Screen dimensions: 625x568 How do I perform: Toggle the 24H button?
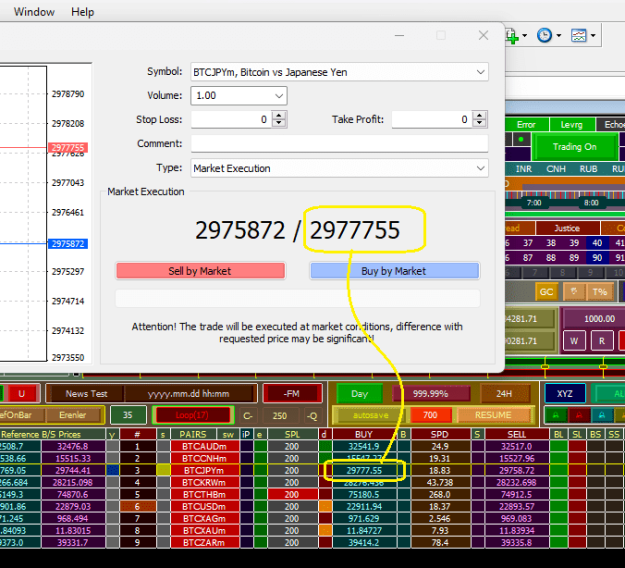click(504, 394)
